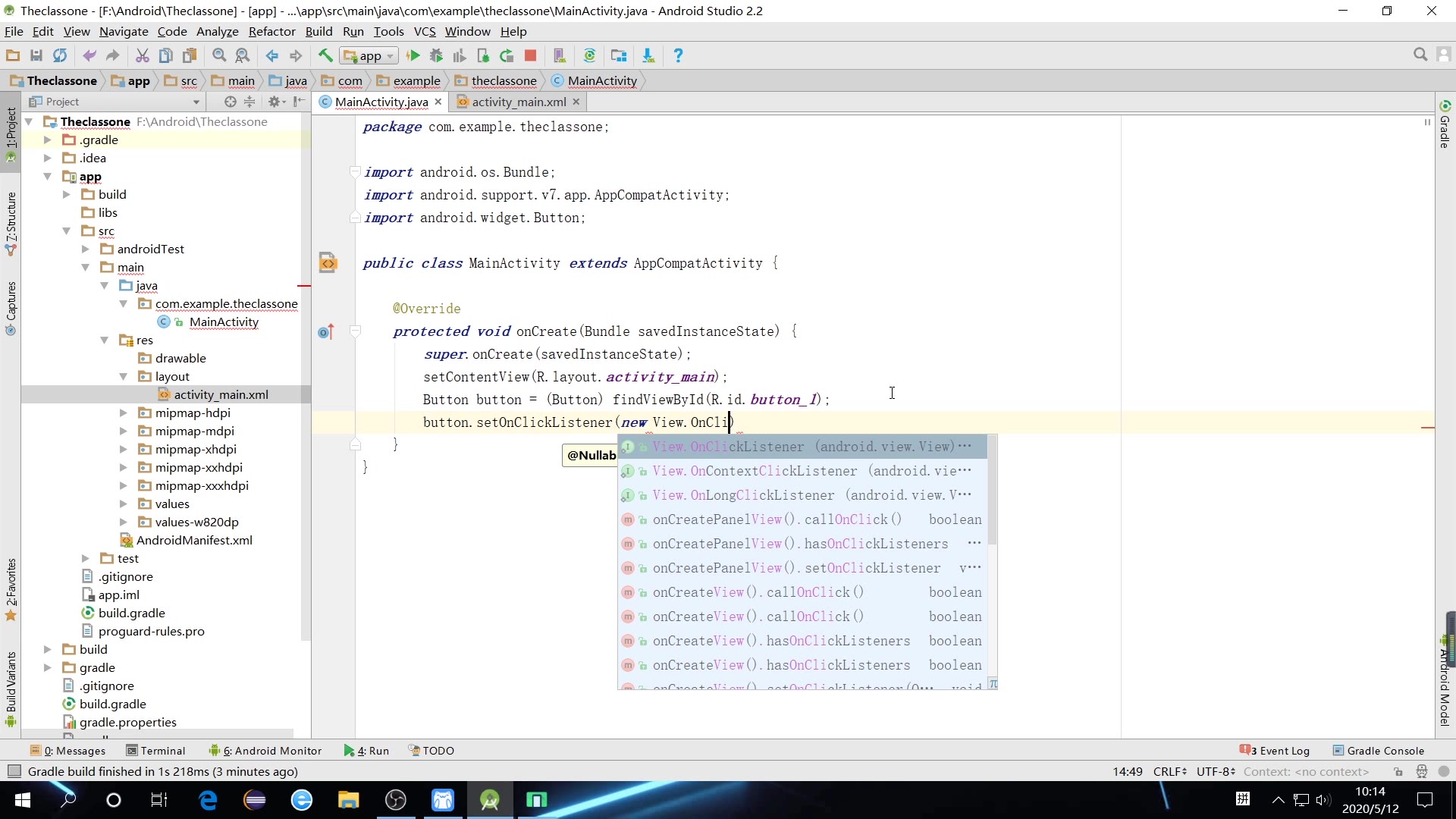Click the Collapse All icon in Project panel
The width and height of the screenshot is (1456, 819).
[x=249, y=102]
